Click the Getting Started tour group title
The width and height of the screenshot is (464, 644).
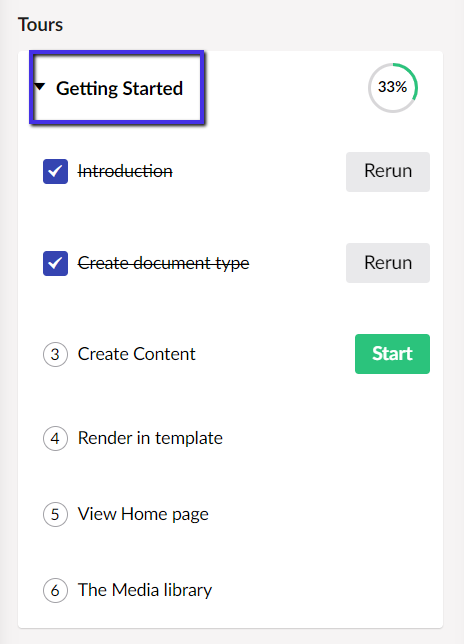[x=119, y=88]
